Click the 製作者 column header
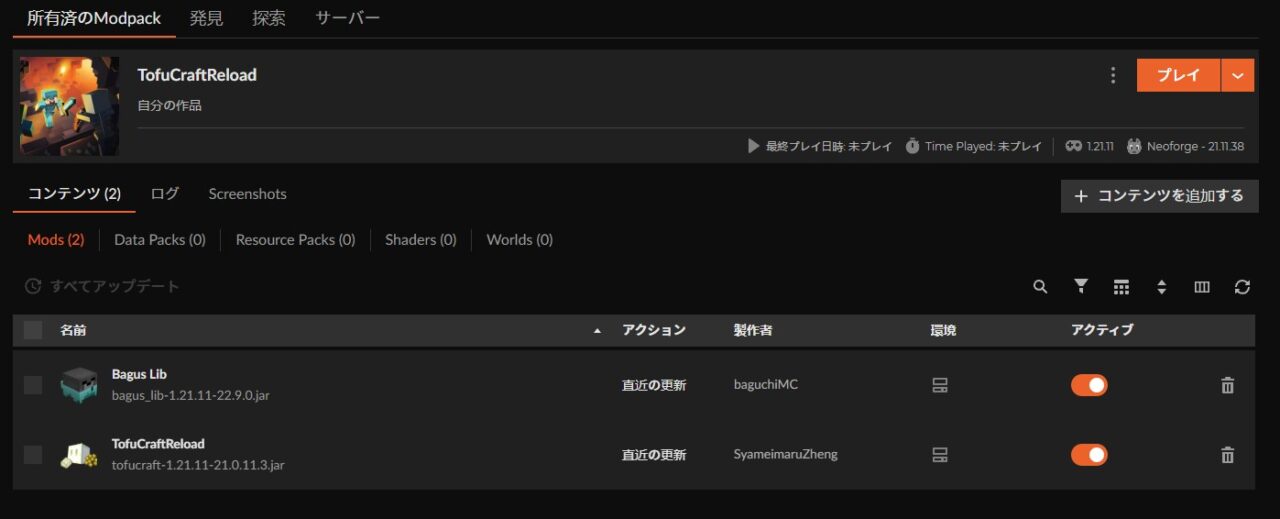Viewport: 1280px width, 519px height. tap(753, 330)
